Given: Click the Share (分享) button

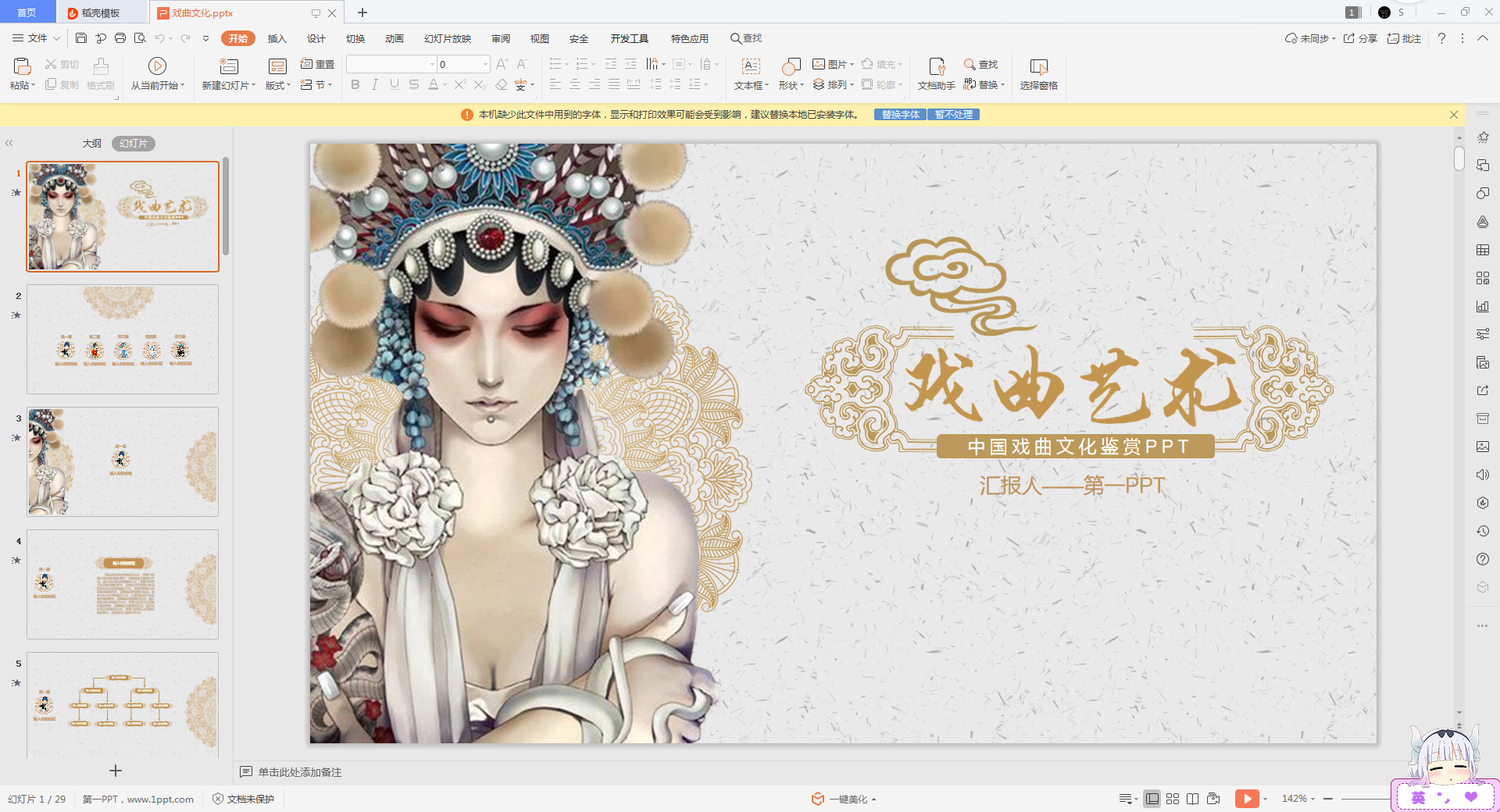Looking at the screenshot, I should [x=1360, y=38].
